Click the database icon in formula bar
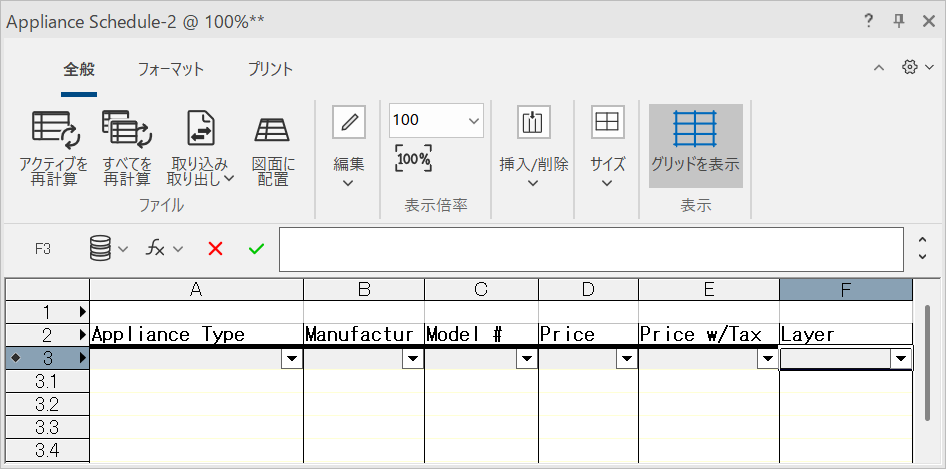The image size is (946, 469). tap(108, 249)
